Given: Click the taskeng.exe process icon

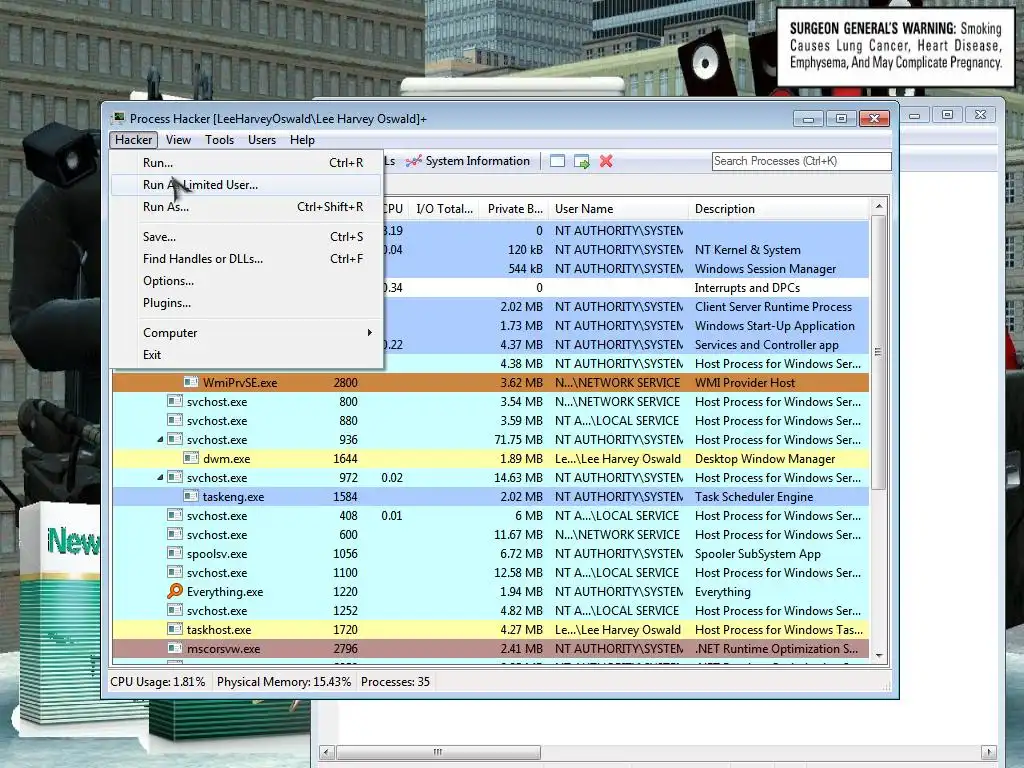Looking at the screenshot, I should point(191,496).
